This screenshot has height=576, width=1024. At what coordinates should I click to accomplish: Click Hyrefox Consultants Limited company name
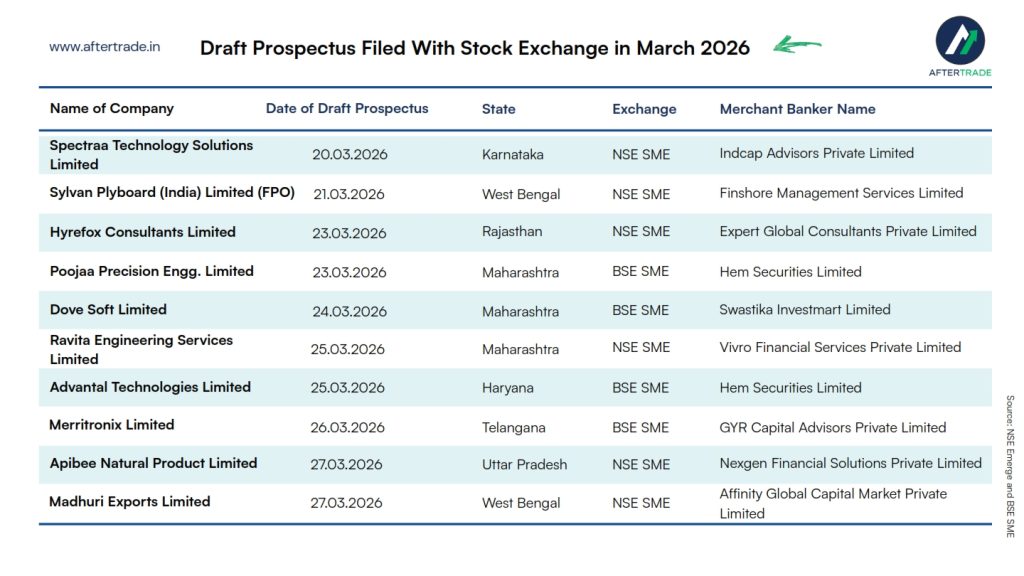[143, 232]
